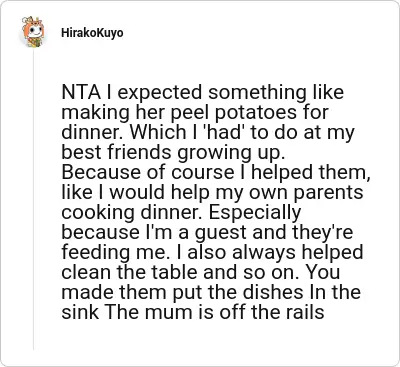
Task: Click the words "clean the table"
Action: pyautogui.click(x=130, y=272)
